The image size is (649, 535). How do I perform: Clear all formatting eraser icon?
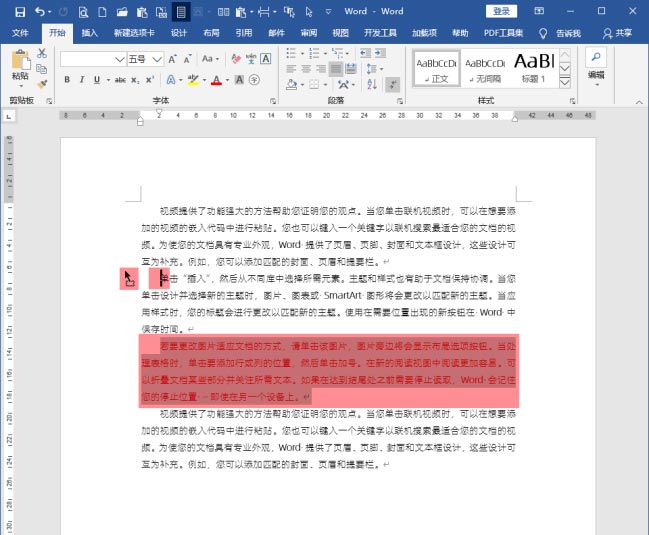tap(236, 59)
